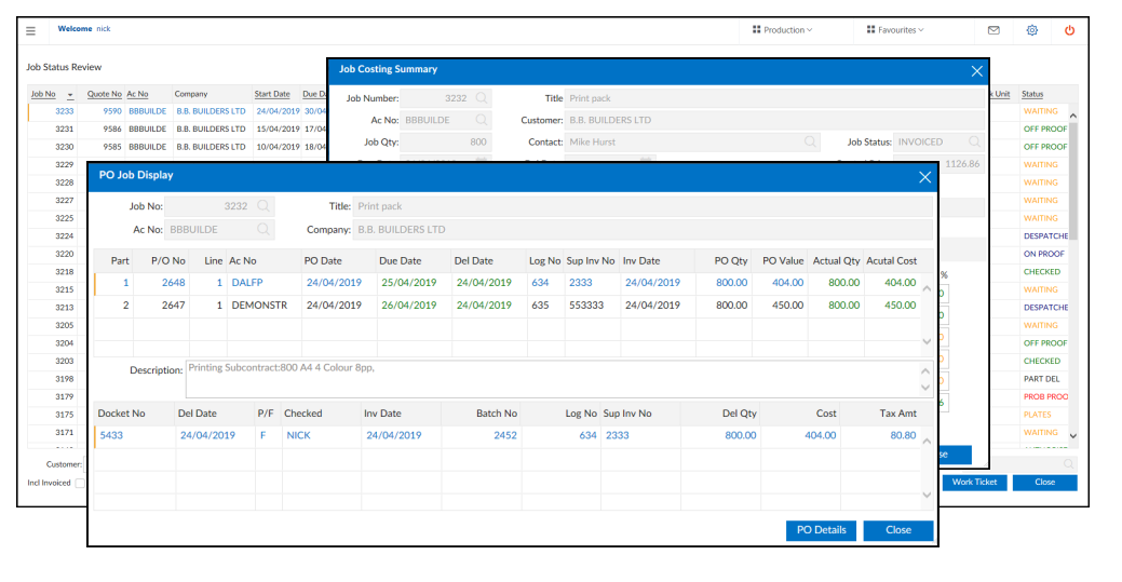Click the Job No search magnifier in PO Job Display

click(x=263, y=204)
